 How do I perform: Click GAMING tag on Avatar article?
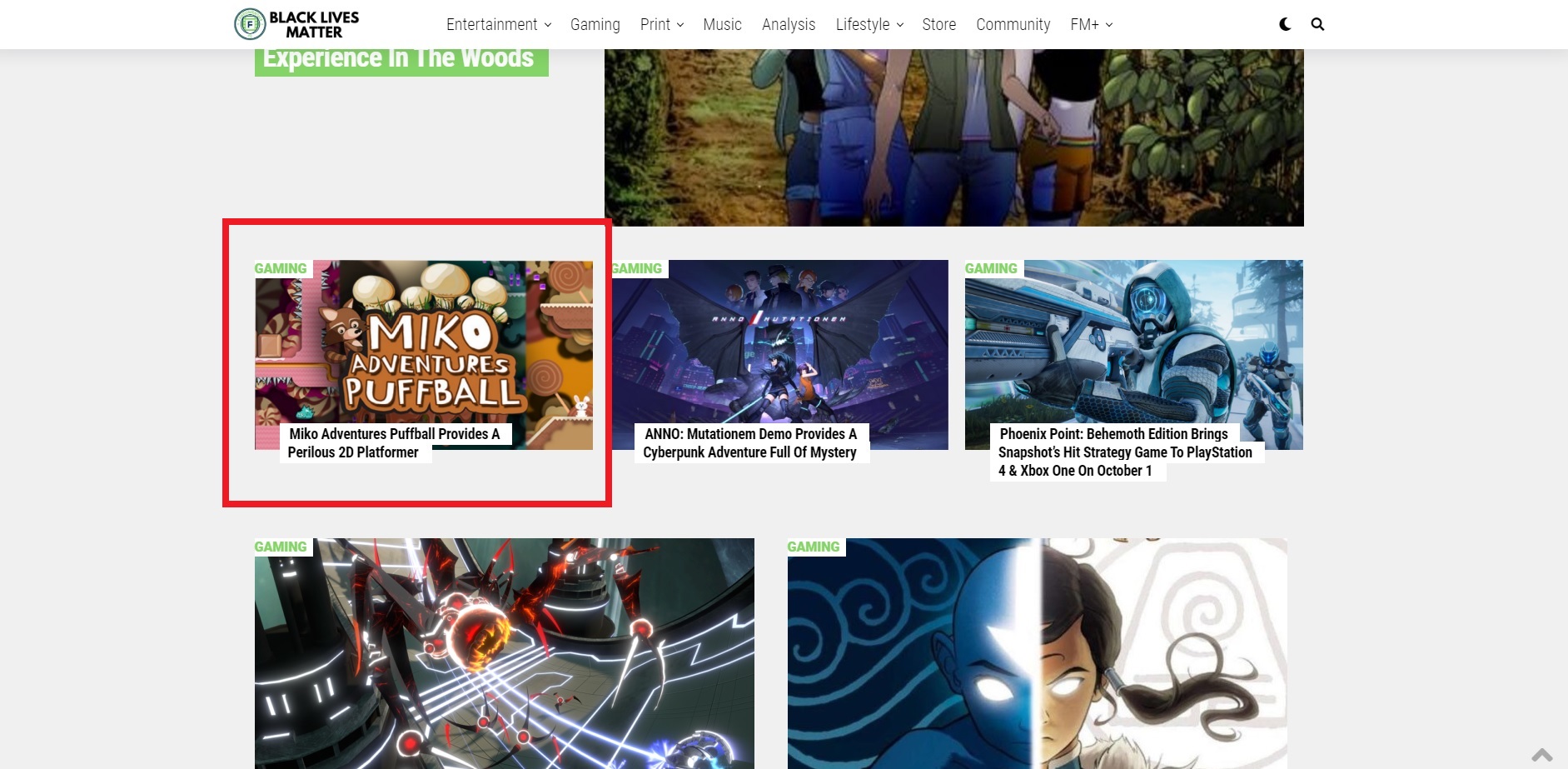[x=814, y=547]
